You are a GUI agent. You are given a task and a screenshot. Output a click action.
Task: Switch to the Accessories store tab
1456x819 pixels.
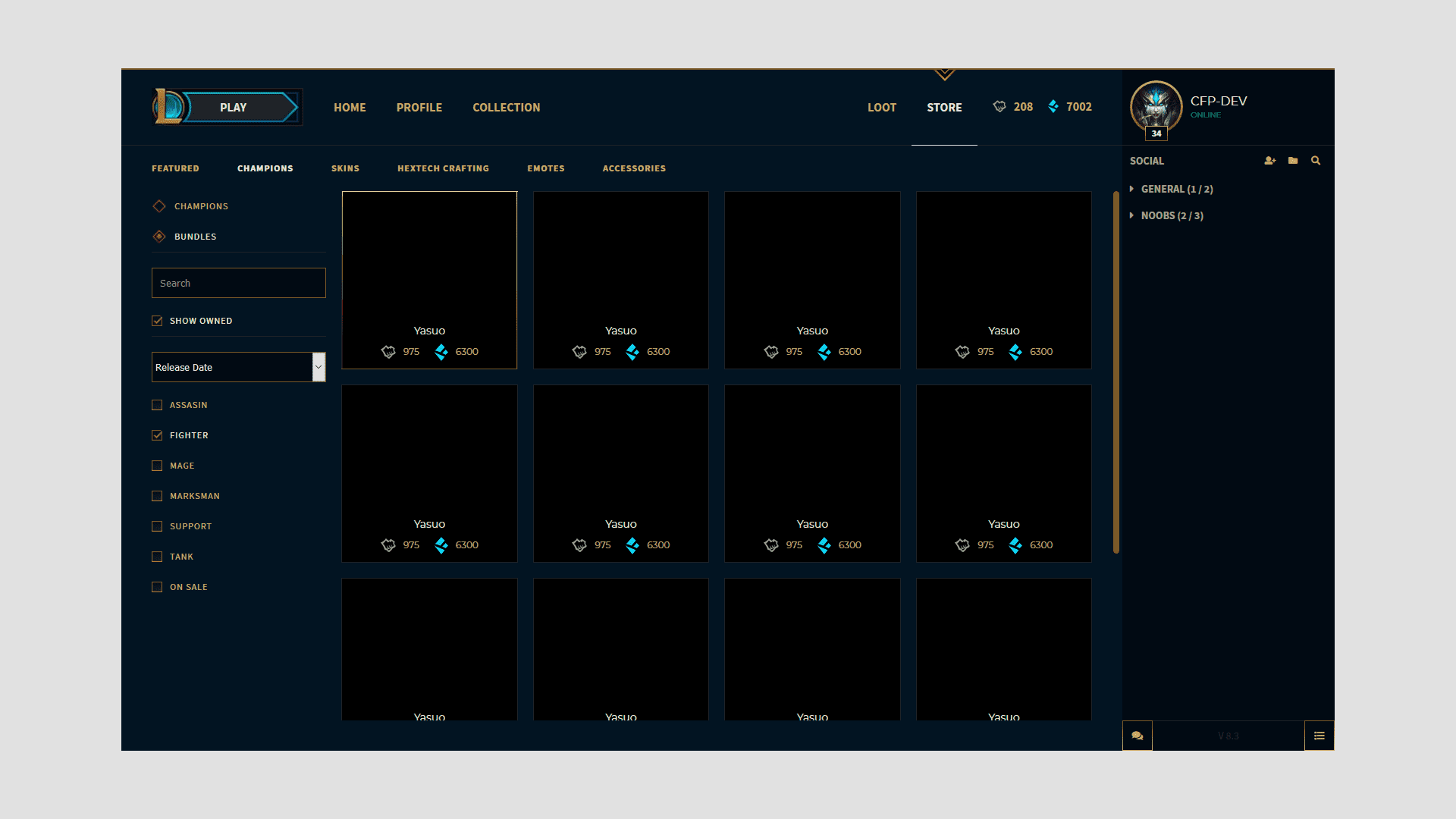[634, 168]
